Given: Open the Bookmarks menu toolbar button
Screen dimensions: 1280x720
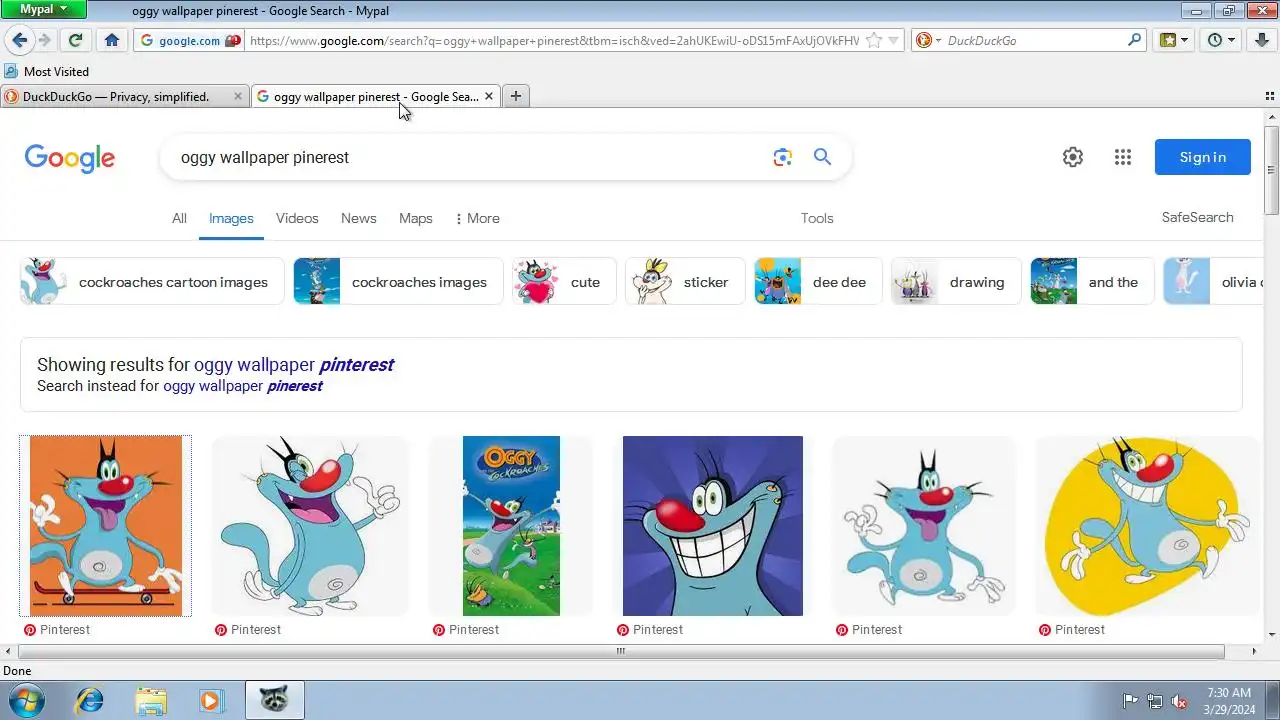Looking at the screenshot, I should pyautogui.click(x=1173, y=40).
